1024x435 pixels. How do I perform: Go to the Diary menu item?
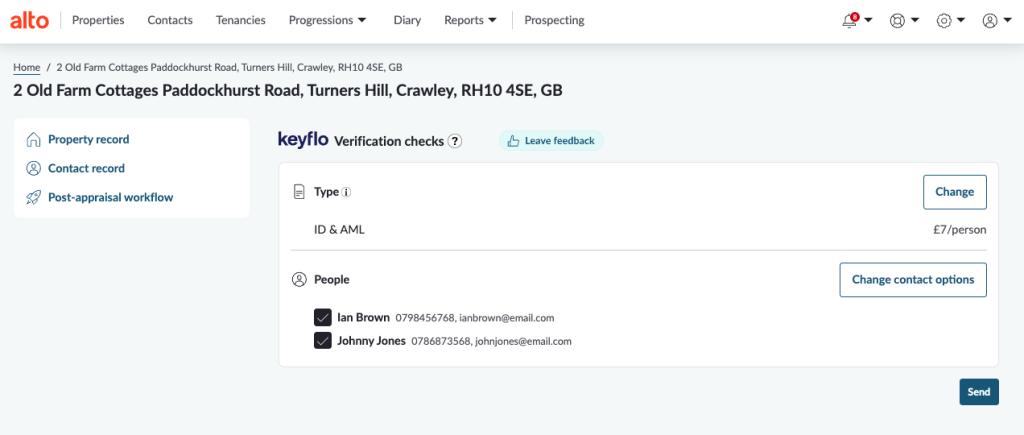click(x=407, y=20)
